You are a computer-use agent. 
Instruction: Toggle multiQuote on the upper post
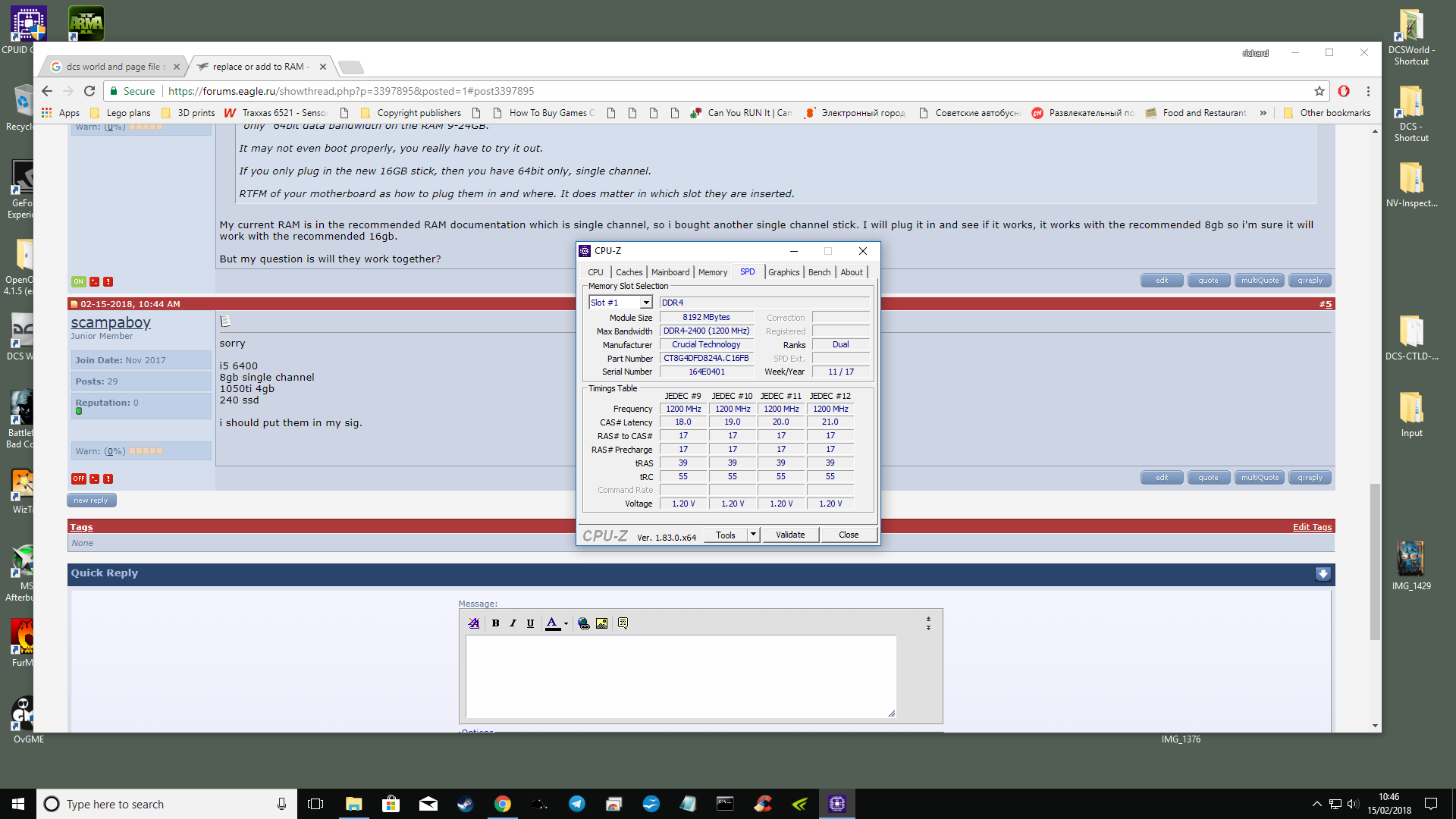(x=1260, y=281)
